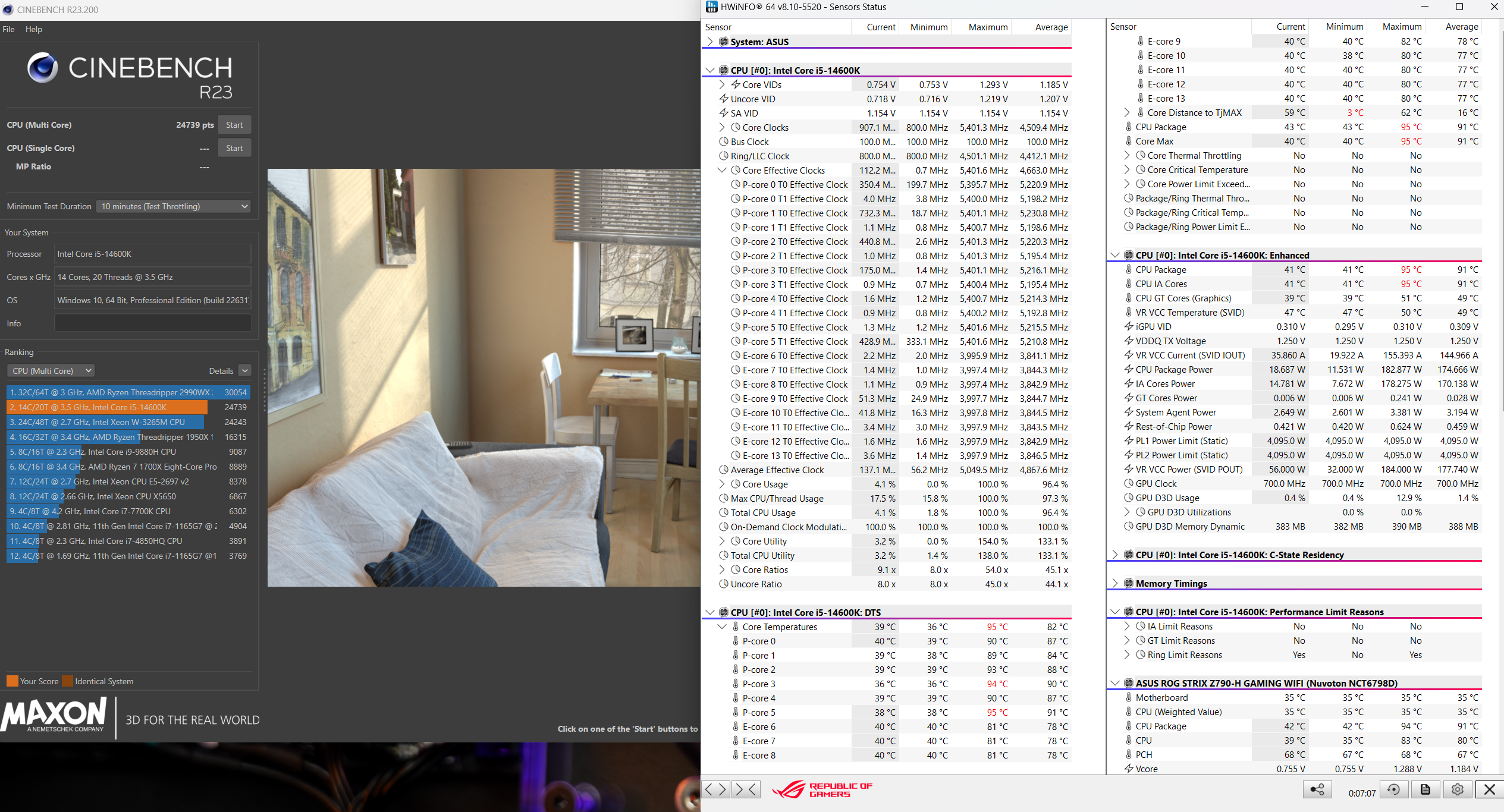Click the shrink-layout arrows button in HWiNFO footer
The image size is (1504, 812).
(746, 789)
